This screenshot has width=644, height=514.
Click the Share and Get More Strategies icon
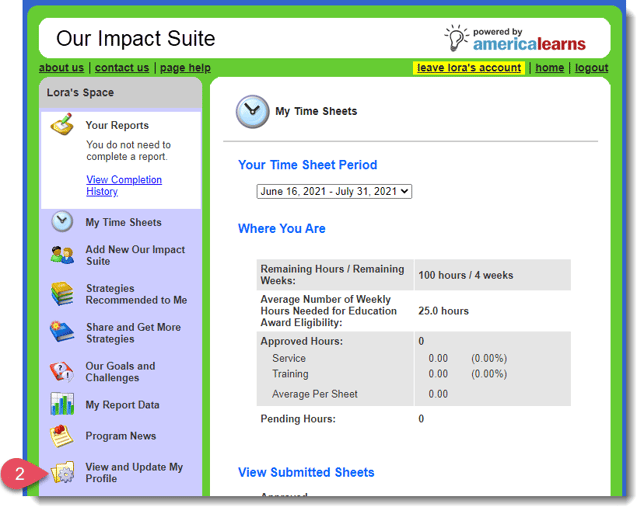tap(62, 333)
